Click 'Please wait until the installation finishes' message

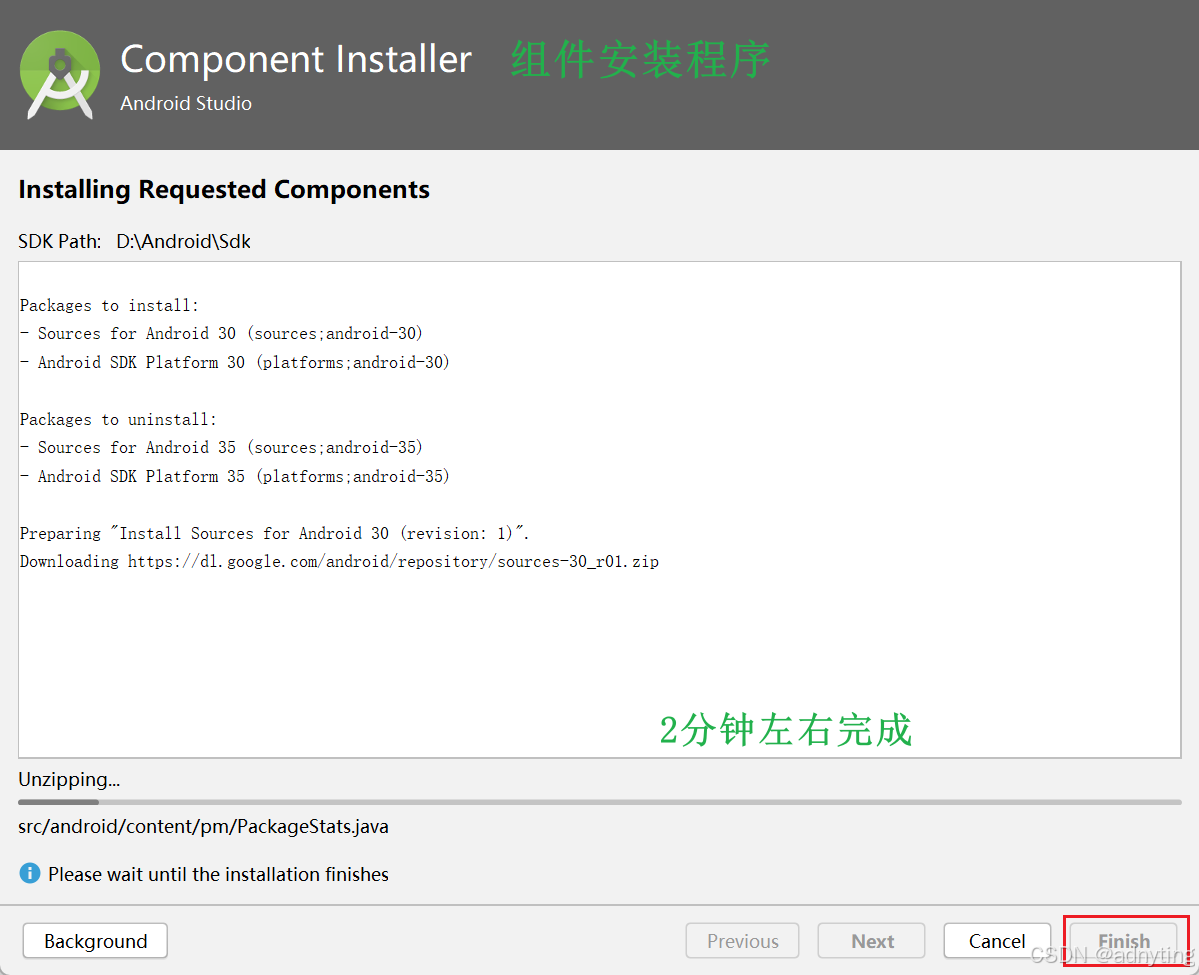click(219, 874)
